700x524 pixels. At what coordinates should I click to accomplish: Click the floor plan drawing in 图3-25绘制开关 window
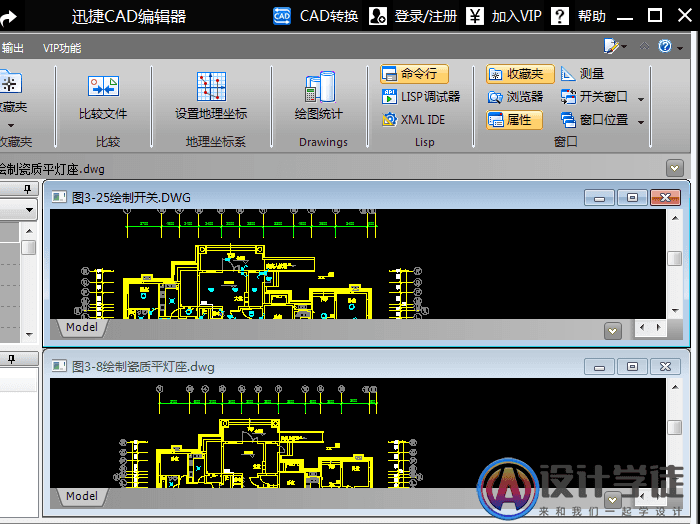(x=248, y=282)
